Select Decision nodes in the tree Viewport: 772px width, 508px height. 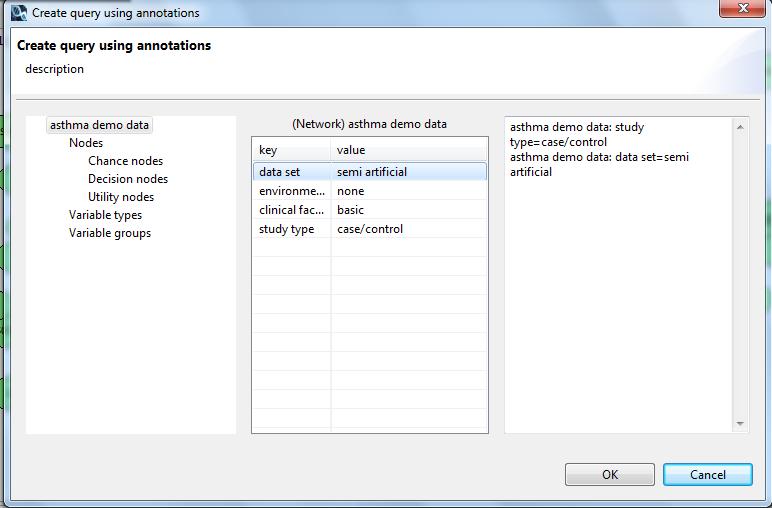tap(128, 179)
